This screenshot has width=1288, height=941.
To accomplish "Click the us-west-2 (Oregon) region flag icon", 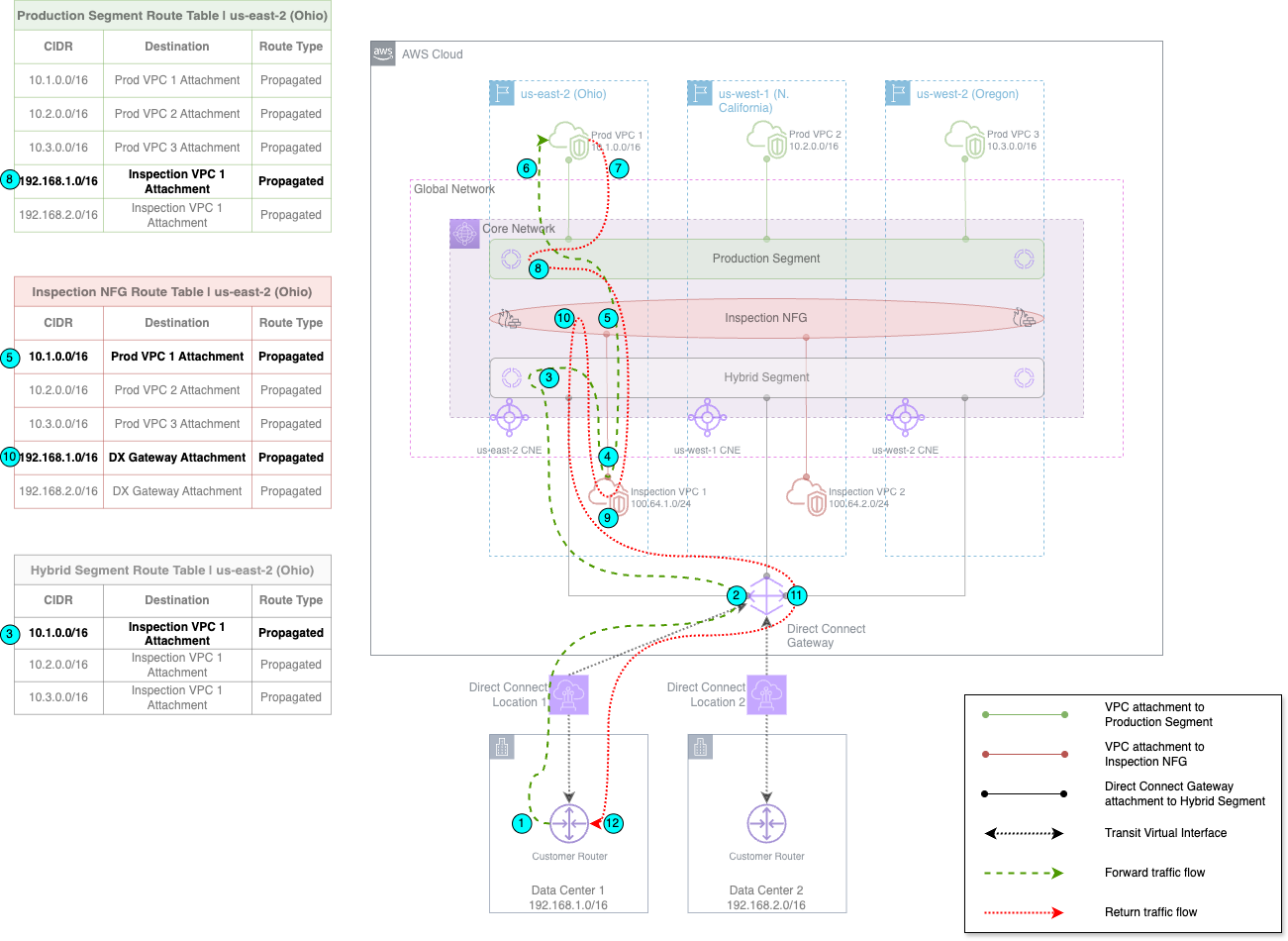I will tap(898, 93).
